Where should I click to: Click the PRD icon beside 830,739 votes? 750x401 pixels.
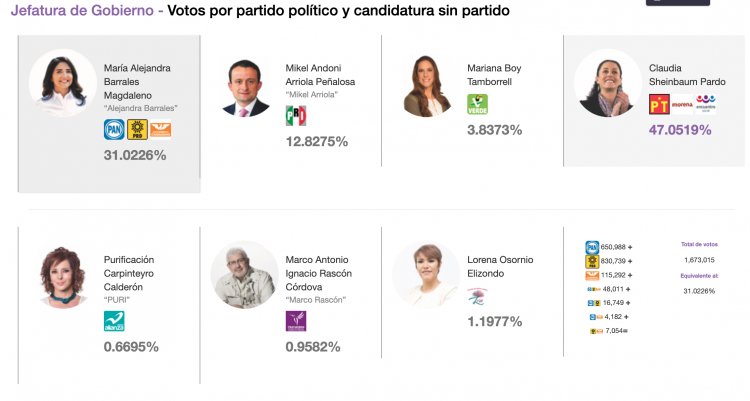pyautogui.click(x=592, y=261)
